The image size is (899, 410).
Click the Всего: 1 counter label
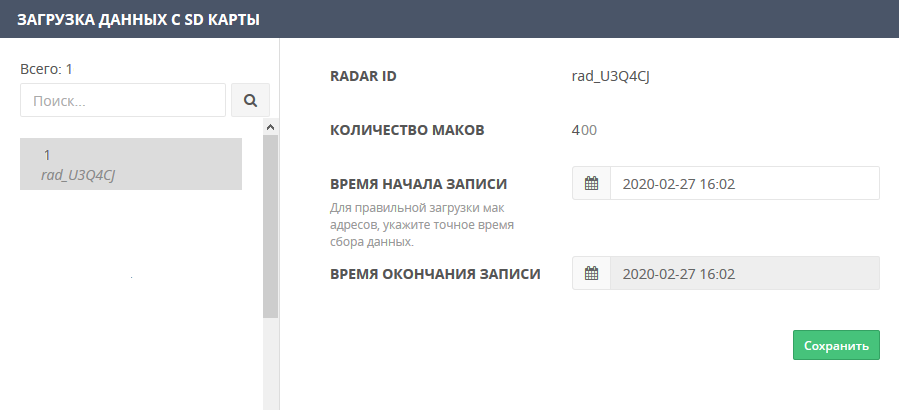click(46, 69)
